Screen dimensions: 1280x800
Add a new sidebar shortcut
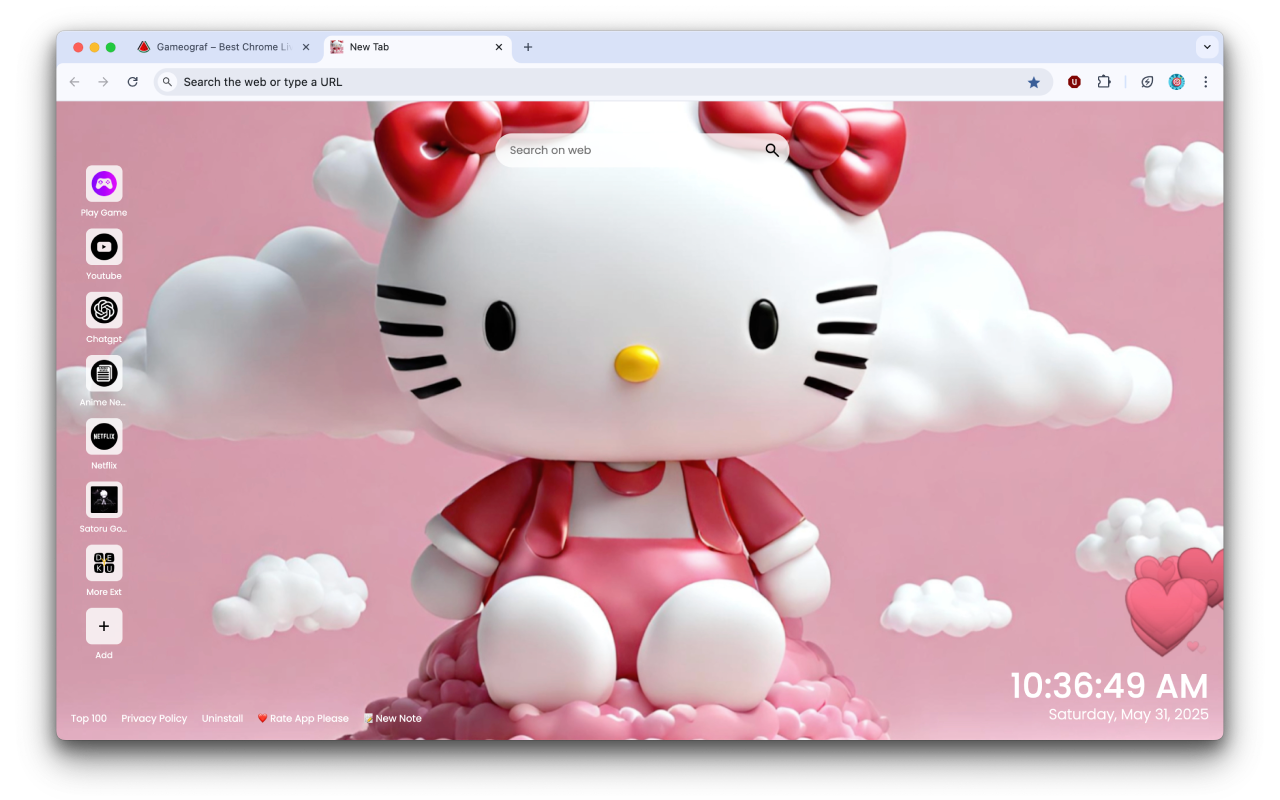click(x=104, y=626)
